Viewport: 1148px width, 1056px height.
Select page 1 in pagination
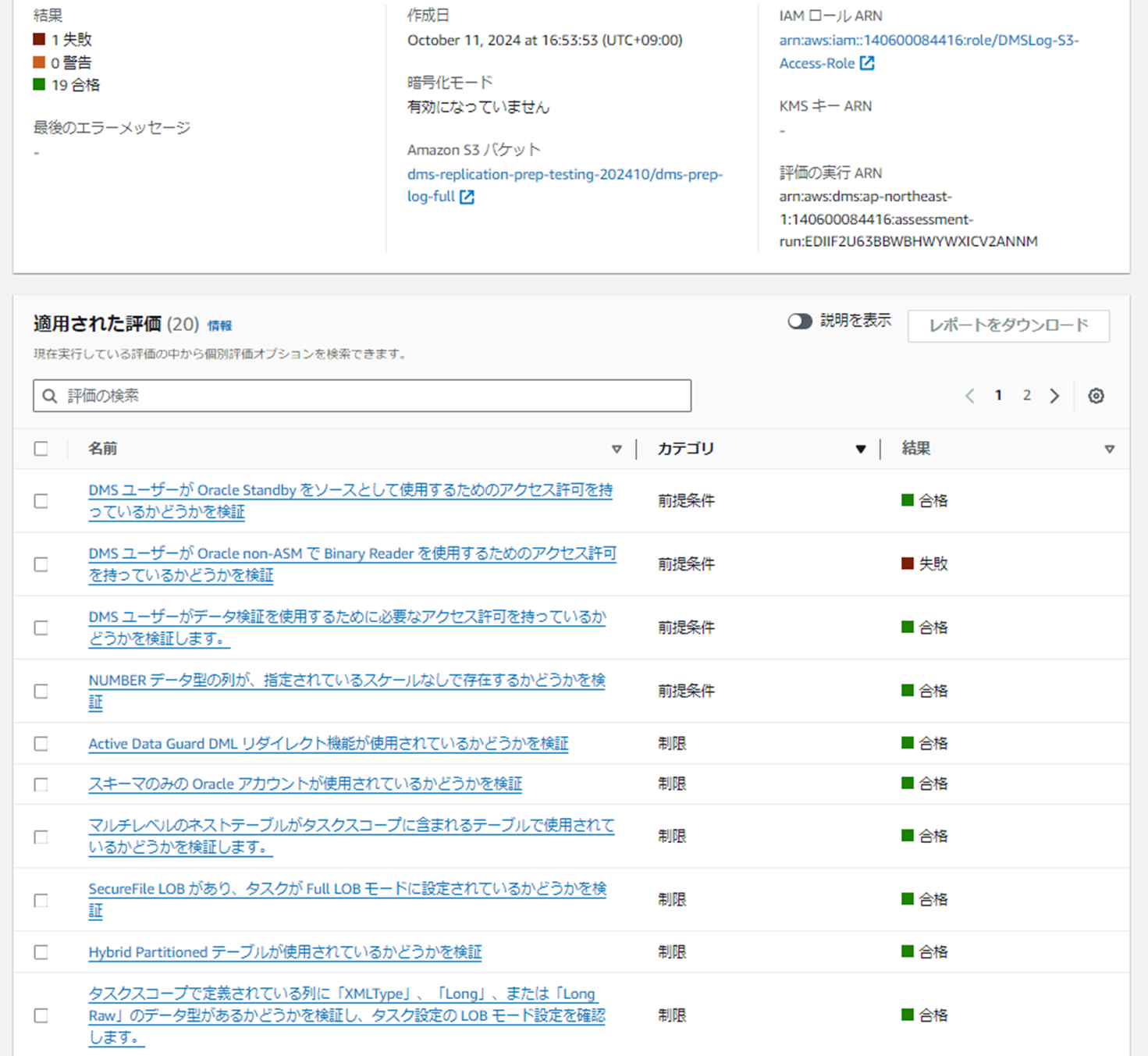pyautogui.click(x=998, y=395)
